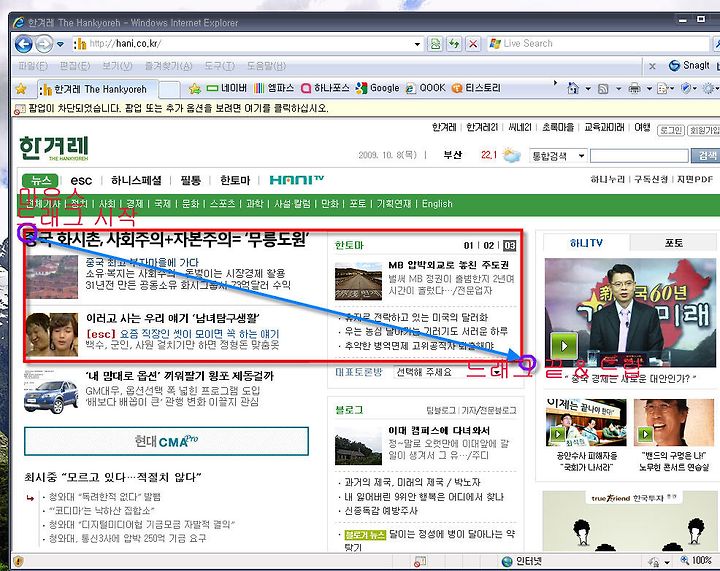
Task: Switch to the 포토 tab
Action: pyautogui.click(x=674, y=243)
